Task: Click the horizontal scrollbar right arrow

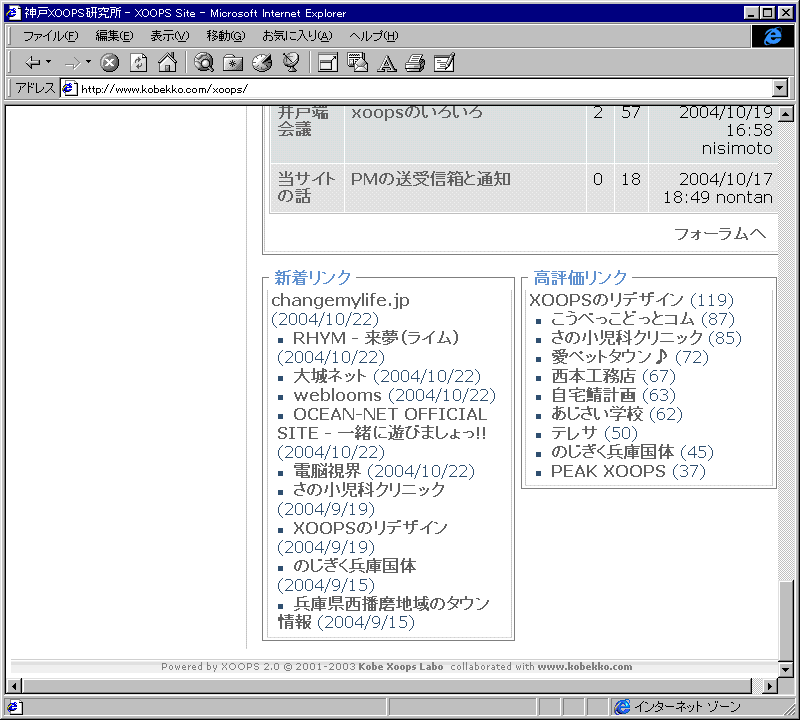Action: [x=770, y=686]
